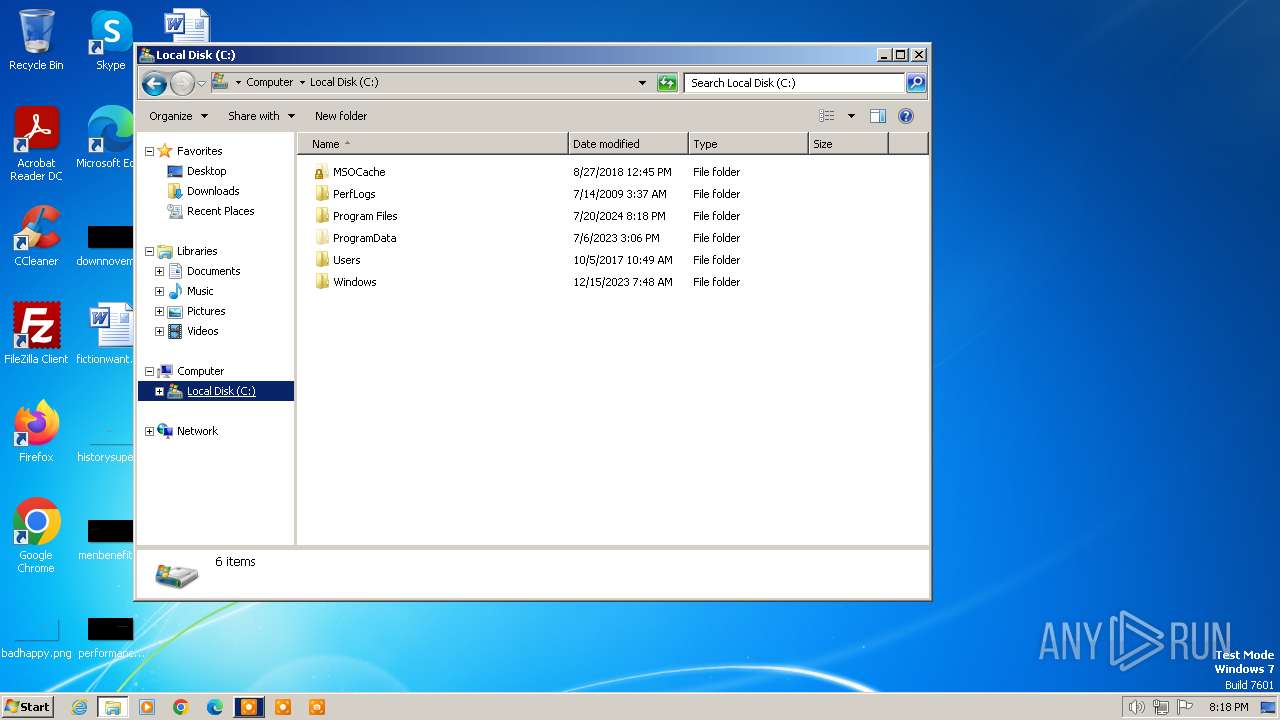The image size is (1280, 720).
Task: Create a New folder
Action: pyautogui.click(x=341, y=116)
